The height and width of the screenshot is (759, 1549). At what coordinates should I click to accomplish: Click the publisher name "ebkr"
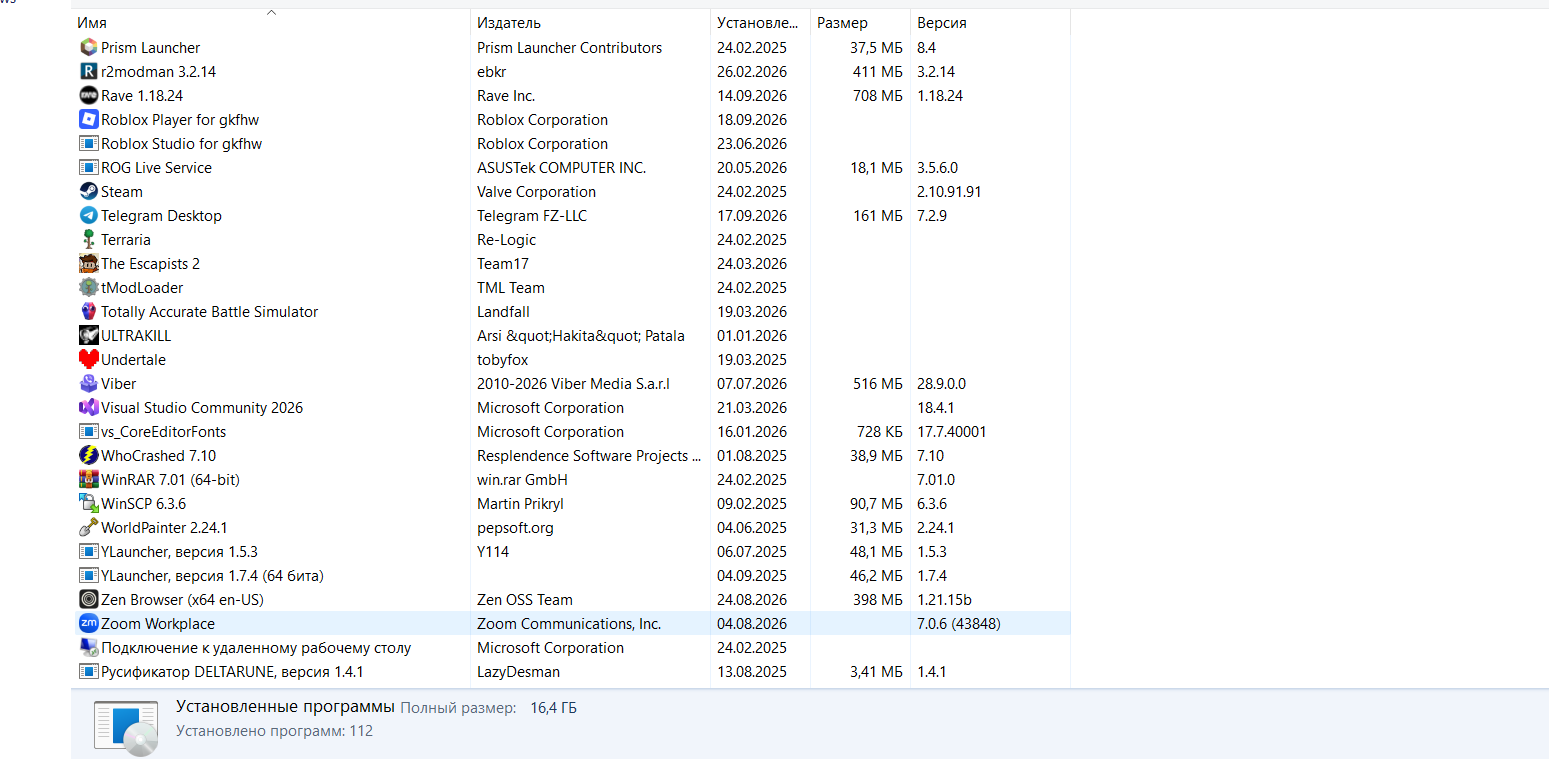coord(494,71)
